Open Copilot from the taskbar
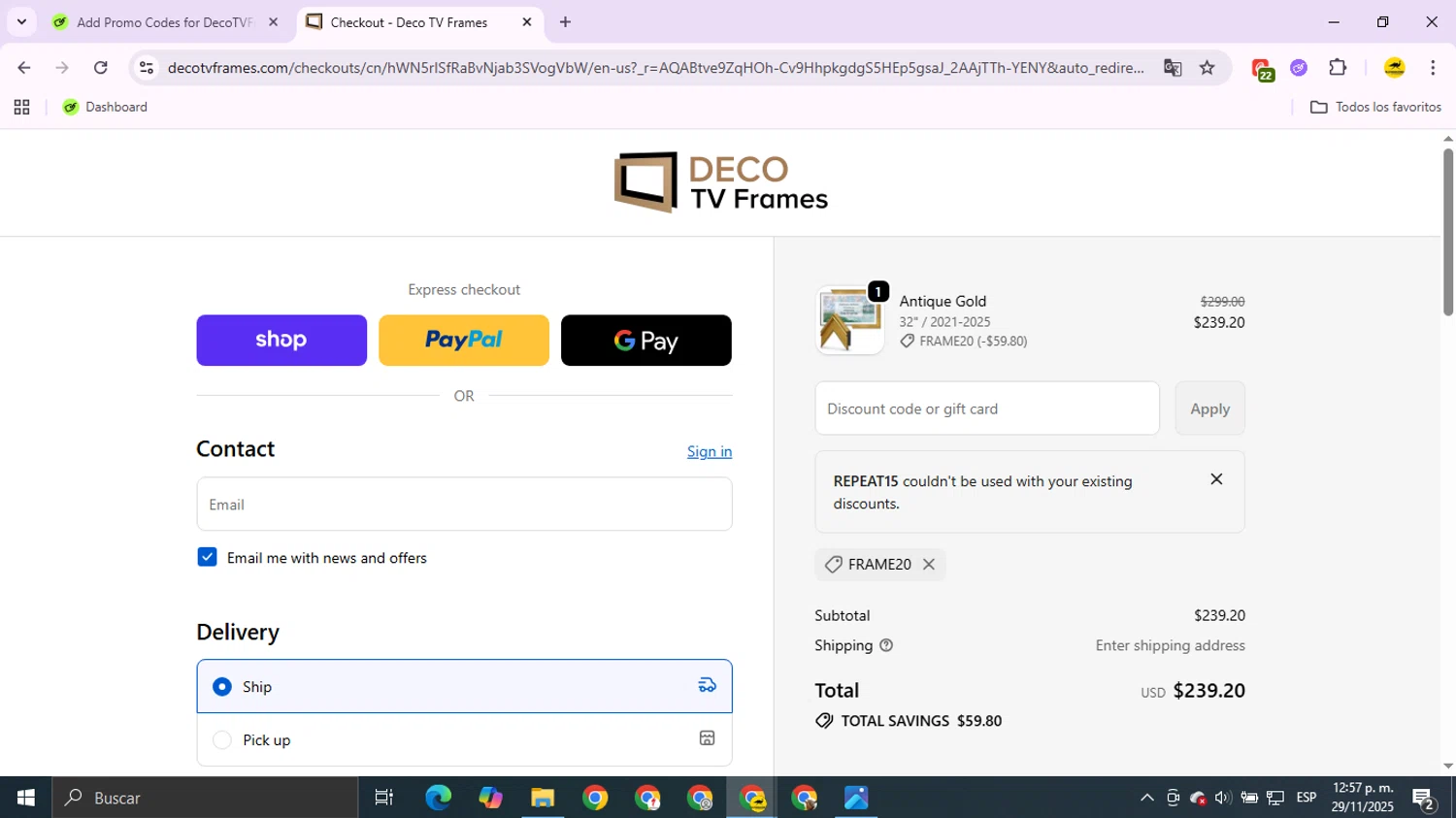 (490, 798)
